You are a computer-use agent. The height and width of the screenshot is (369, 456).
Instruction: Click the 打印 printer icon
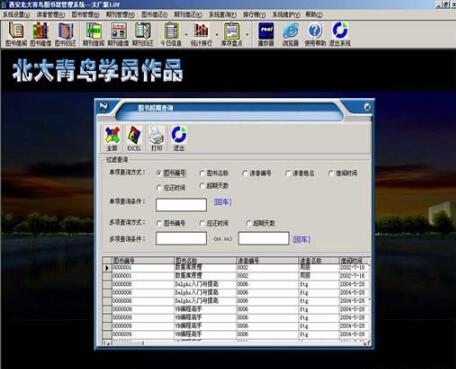(156, 138)
